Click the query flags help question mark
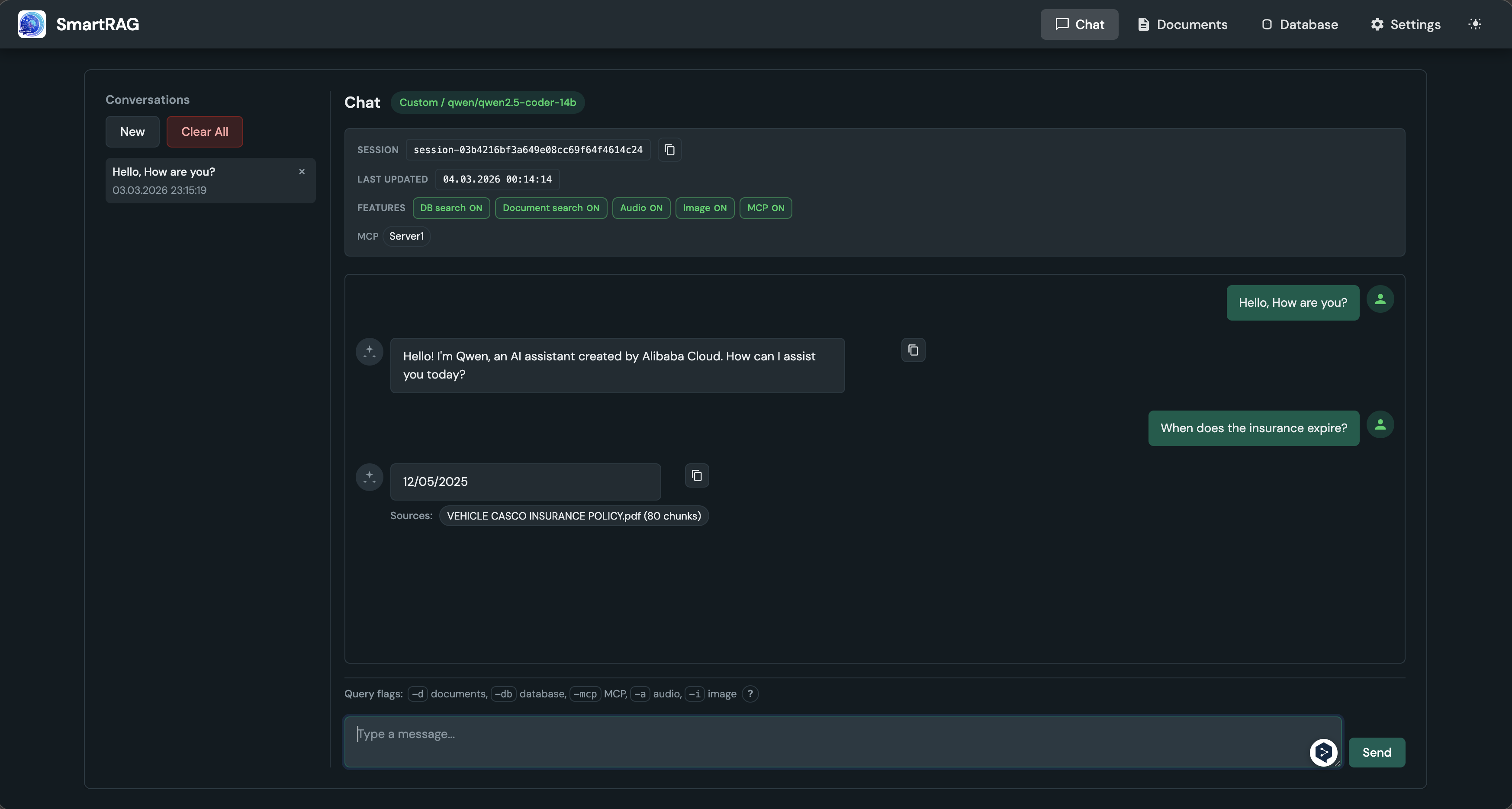This screenshot has height=809, width=1512. pos(750,693)
